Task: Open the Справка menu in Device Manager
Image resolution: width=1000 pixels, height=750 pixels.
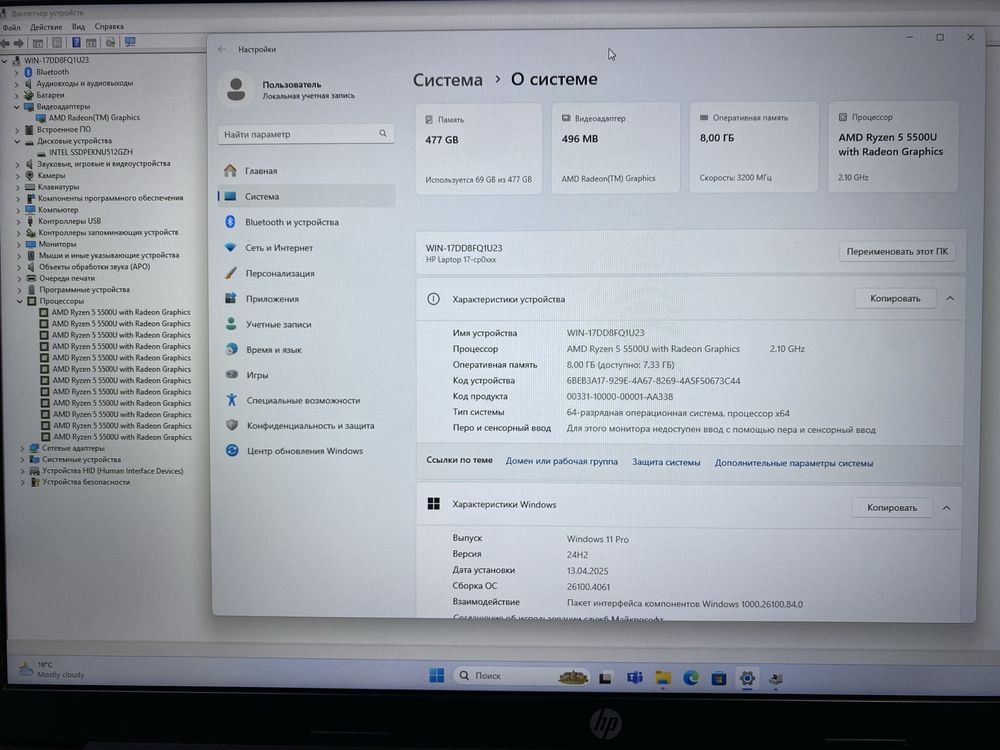Action: (x=109, y=27)
